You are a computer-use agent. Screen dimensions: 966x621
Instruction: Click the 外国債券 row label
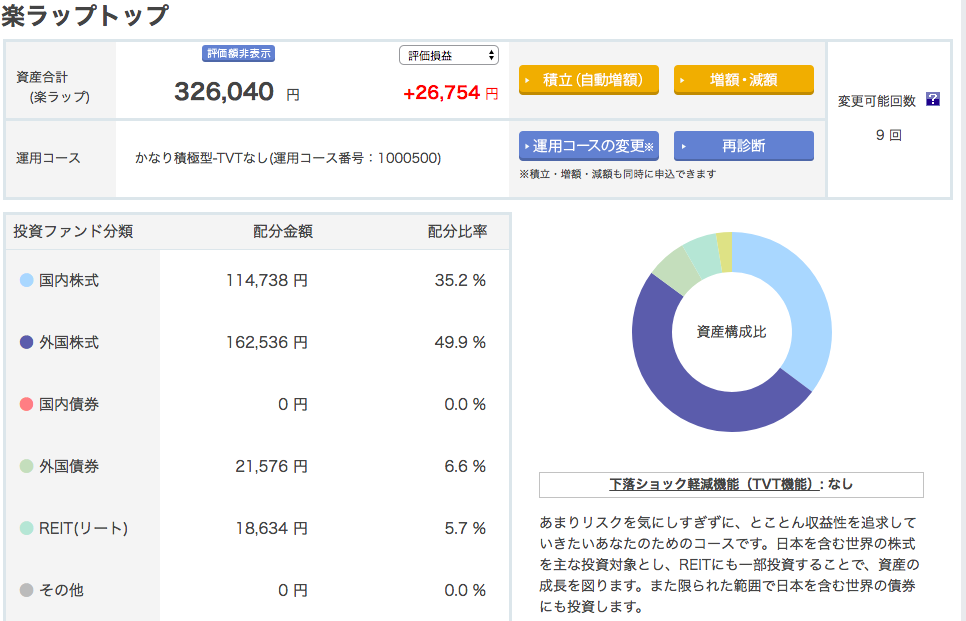tap(69, 466)
